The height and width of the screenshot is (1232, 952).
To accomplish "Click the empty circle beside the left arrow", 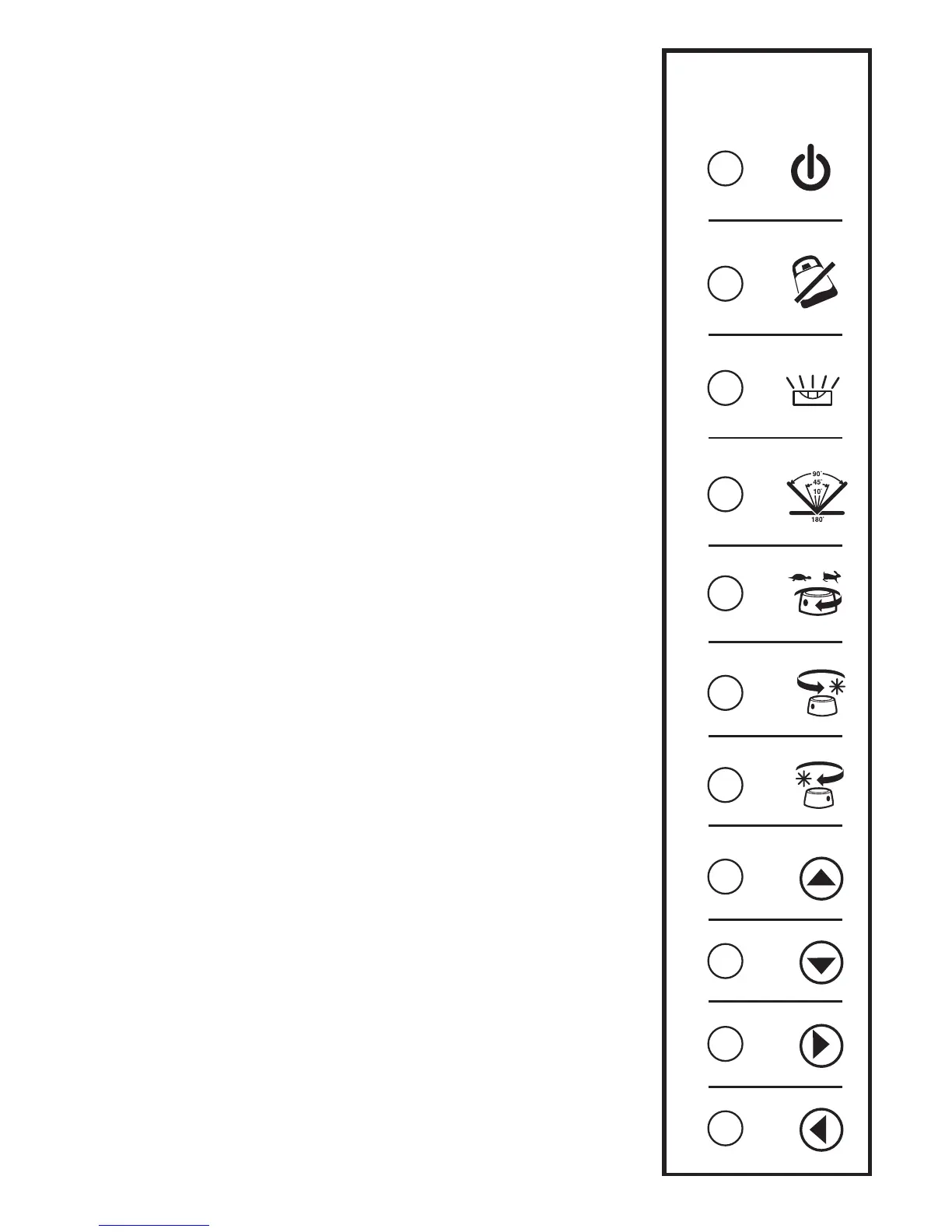I will click(724, 1128).
